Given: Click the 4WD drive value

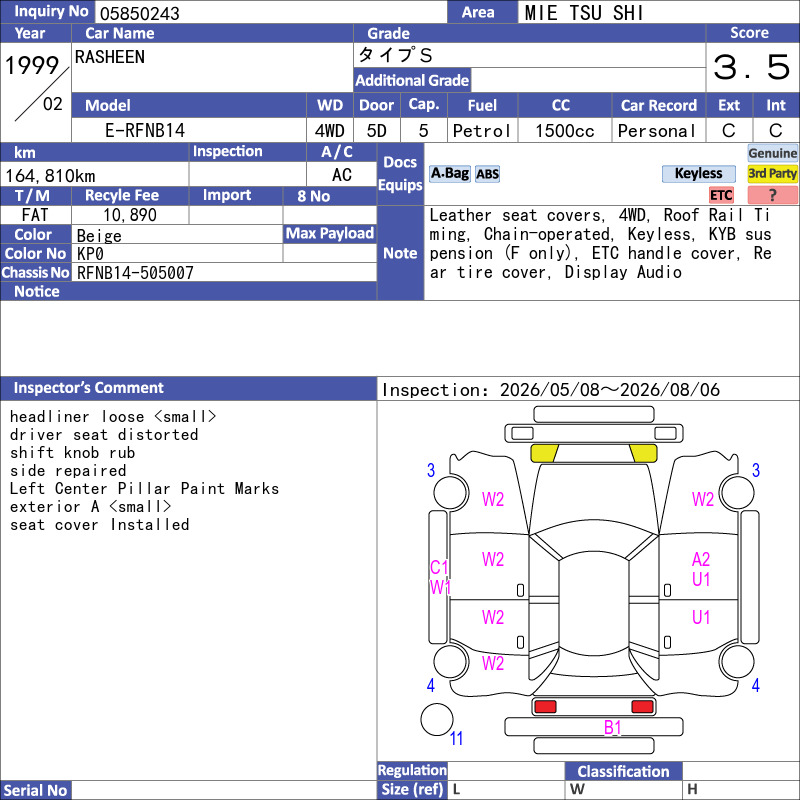Looking at the screenshot, I should (330, 131).
